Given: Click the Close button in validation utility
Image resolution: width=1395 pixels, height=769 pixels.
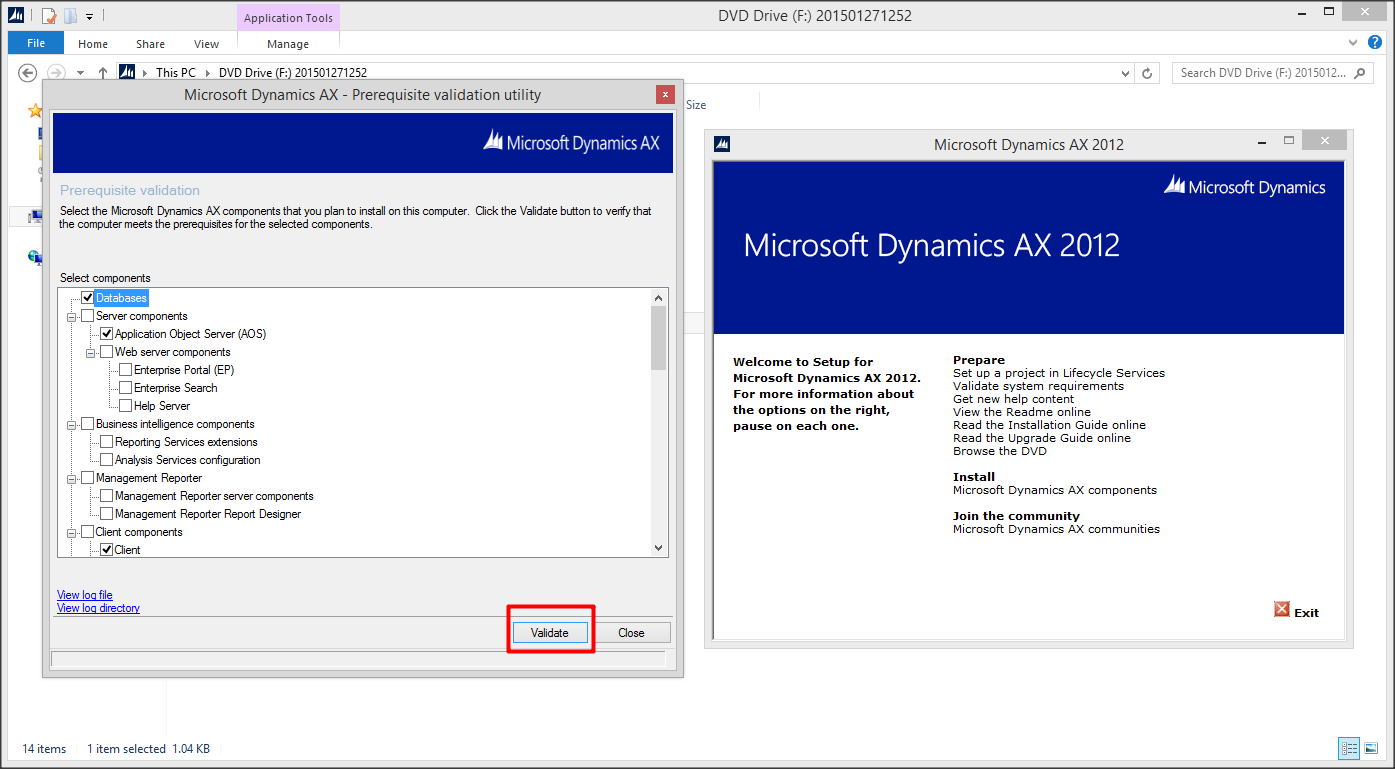Looking at the screenshot, I should pyautogui.click(x=631, y=633).
